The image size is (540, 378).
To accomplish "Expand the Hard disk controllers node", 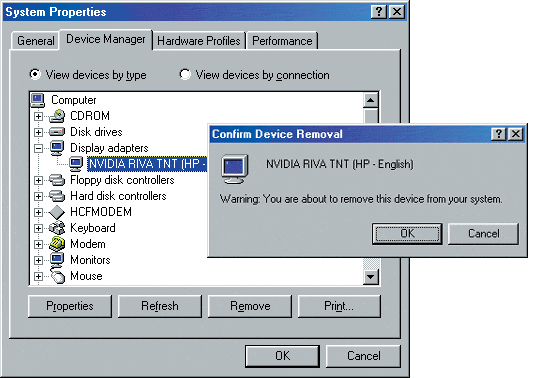I will pyautogui.click(x=39, y=196).
